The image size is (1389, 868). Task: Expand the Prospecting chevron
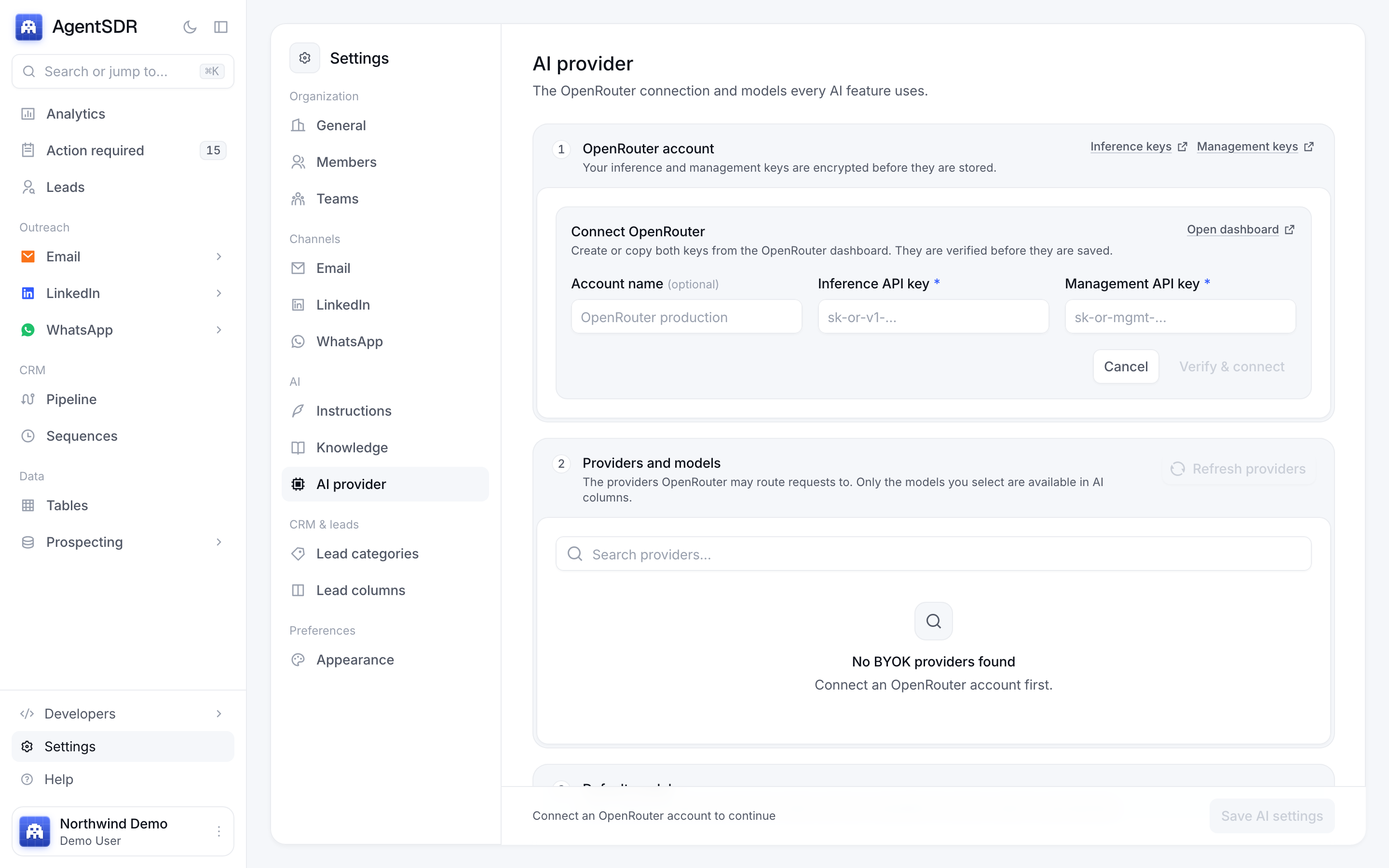pyautogui.click(x=218, y=542)
